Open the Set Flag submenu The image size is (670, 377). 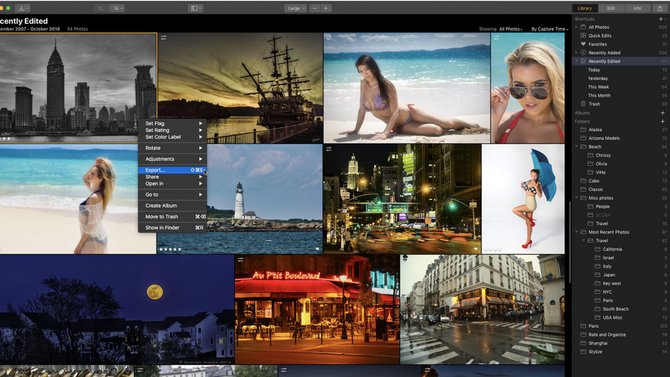click(x=173, y=123)
